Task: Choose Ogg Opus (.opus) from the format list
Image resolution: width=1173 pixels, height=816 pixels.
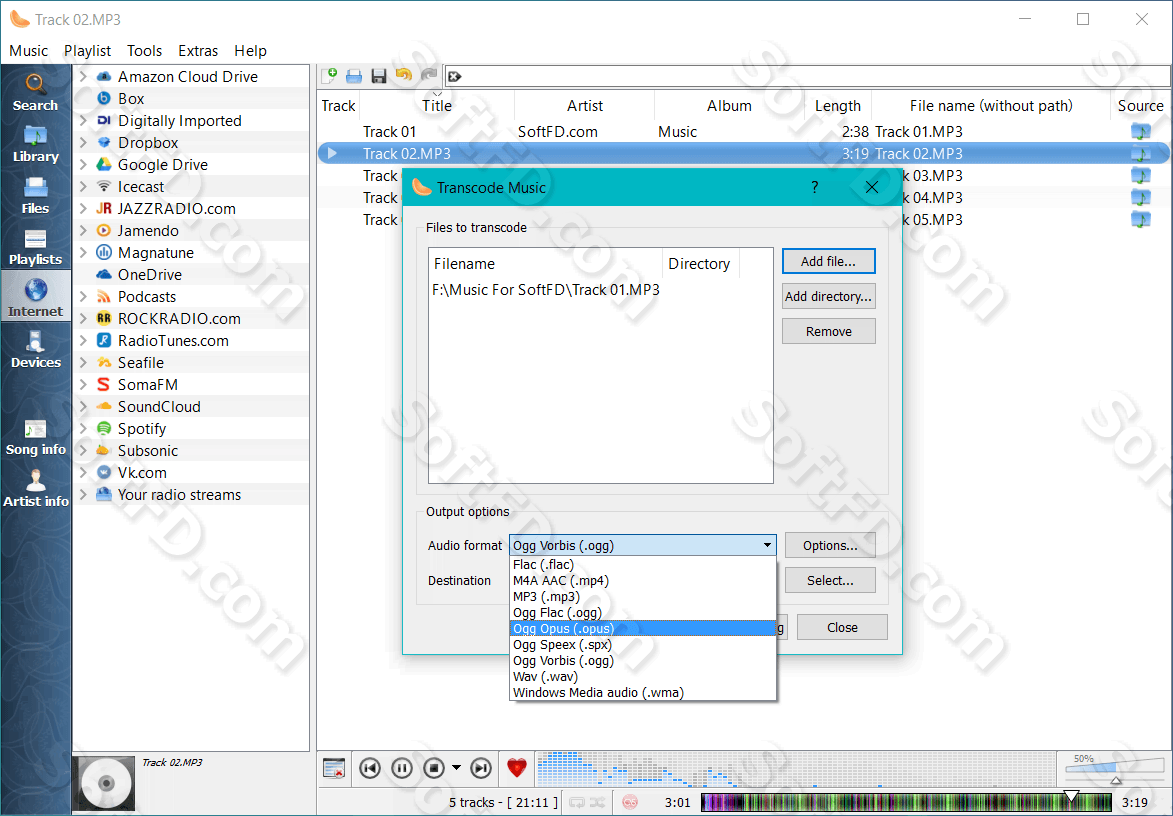Action: click(x=643, y=628)
